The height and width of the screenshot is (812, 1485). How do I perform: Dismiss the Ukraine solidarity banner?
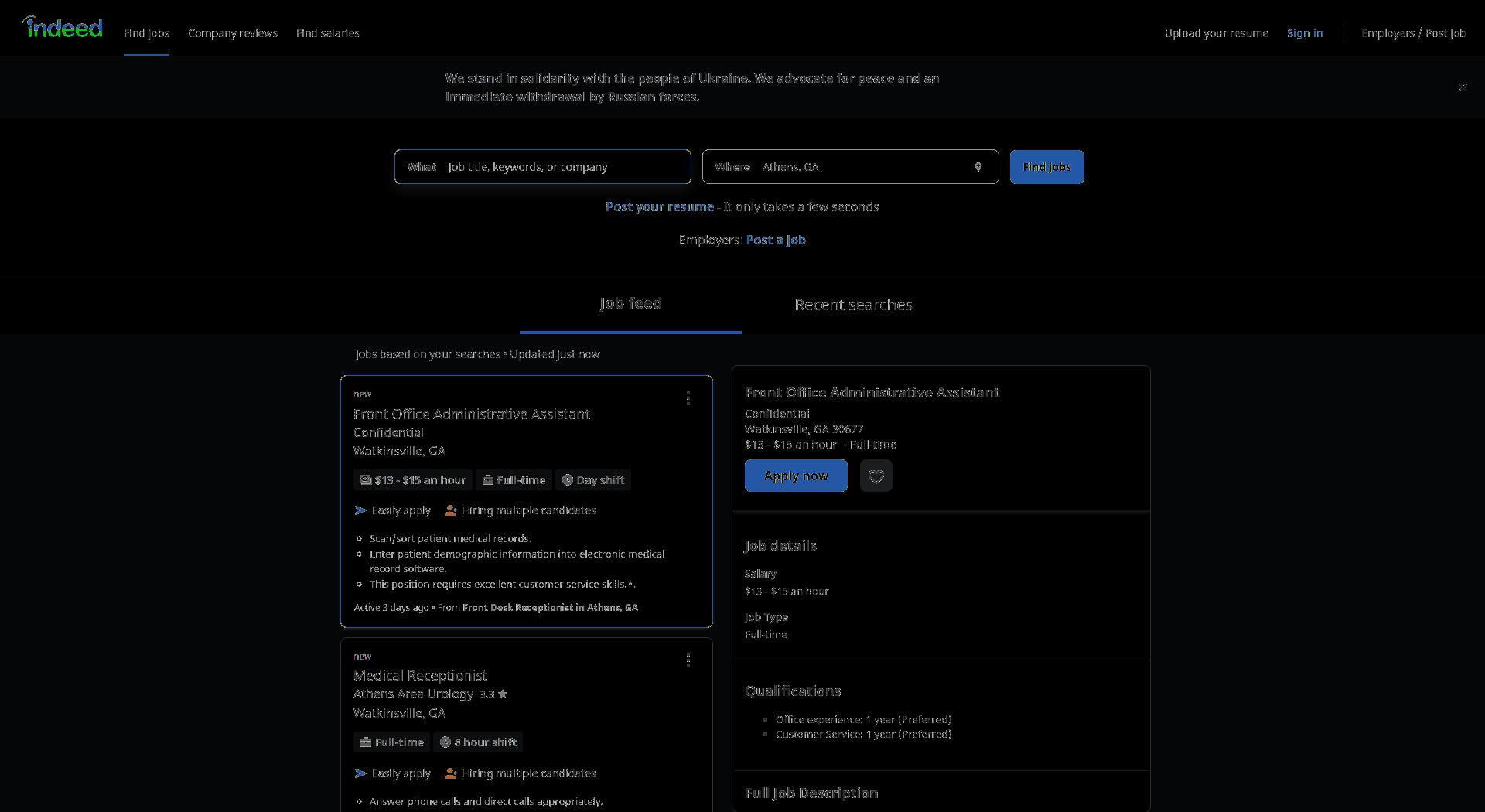[x=1463, y=87]
